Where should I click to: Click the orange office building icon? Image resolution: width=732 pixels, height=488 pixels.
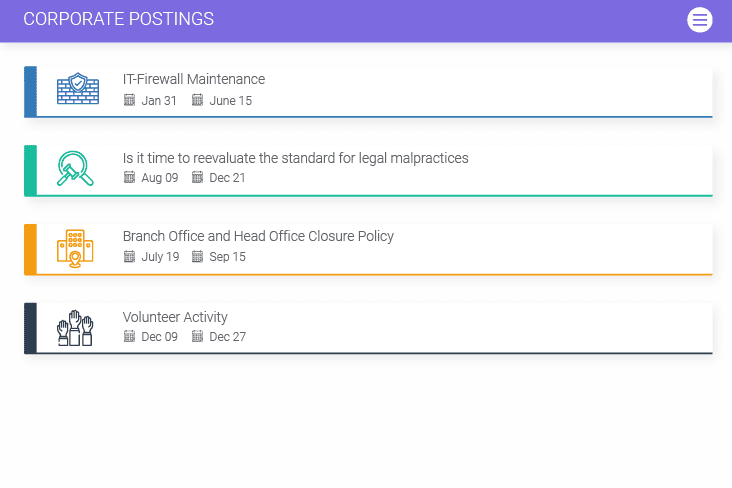tap(75, 248)
